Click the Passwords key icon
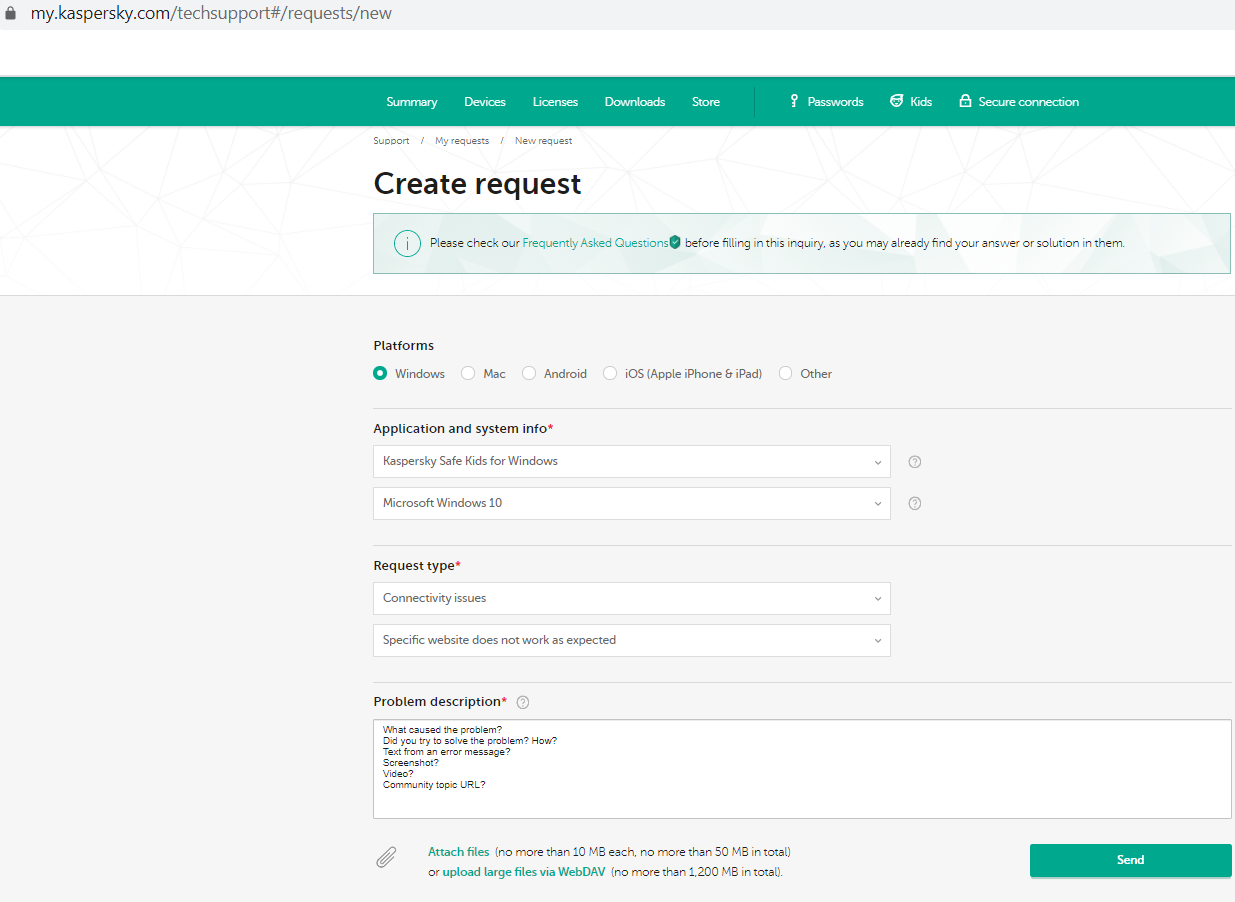 794,101
